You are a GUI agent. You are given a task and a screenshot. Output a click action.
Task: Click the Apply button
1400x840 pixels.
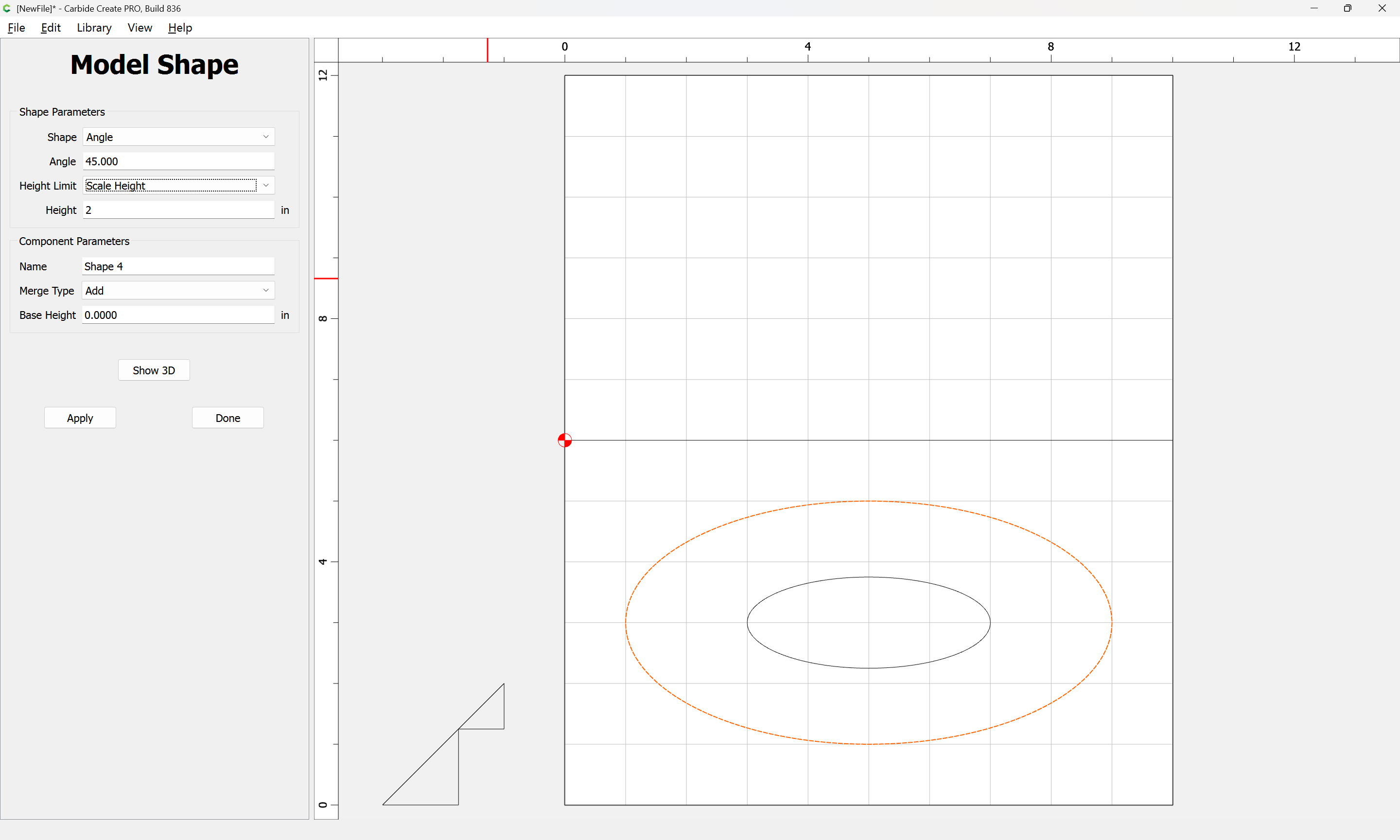[80, 418]
